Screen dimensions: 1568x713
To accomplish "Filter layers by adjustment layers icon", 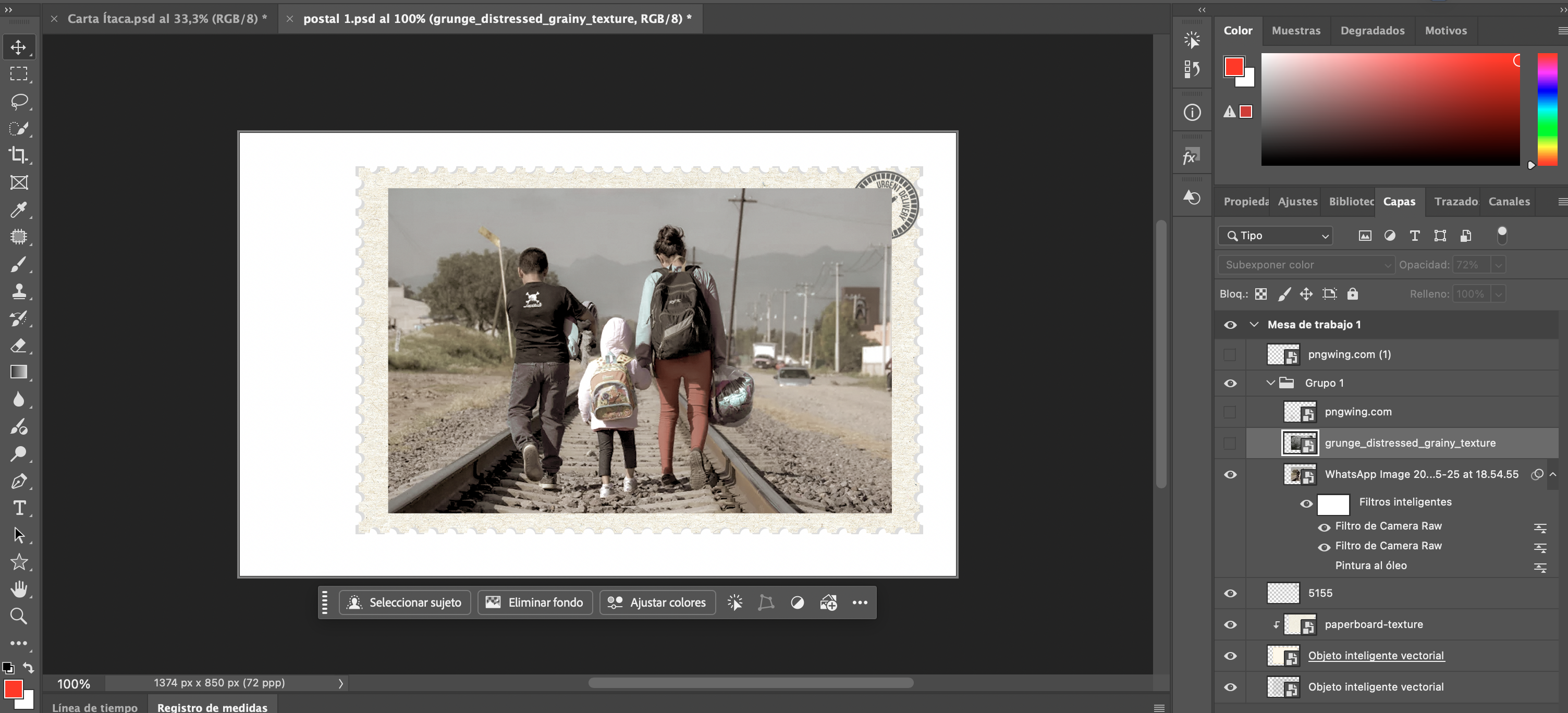I will (x=1390, y=236).
